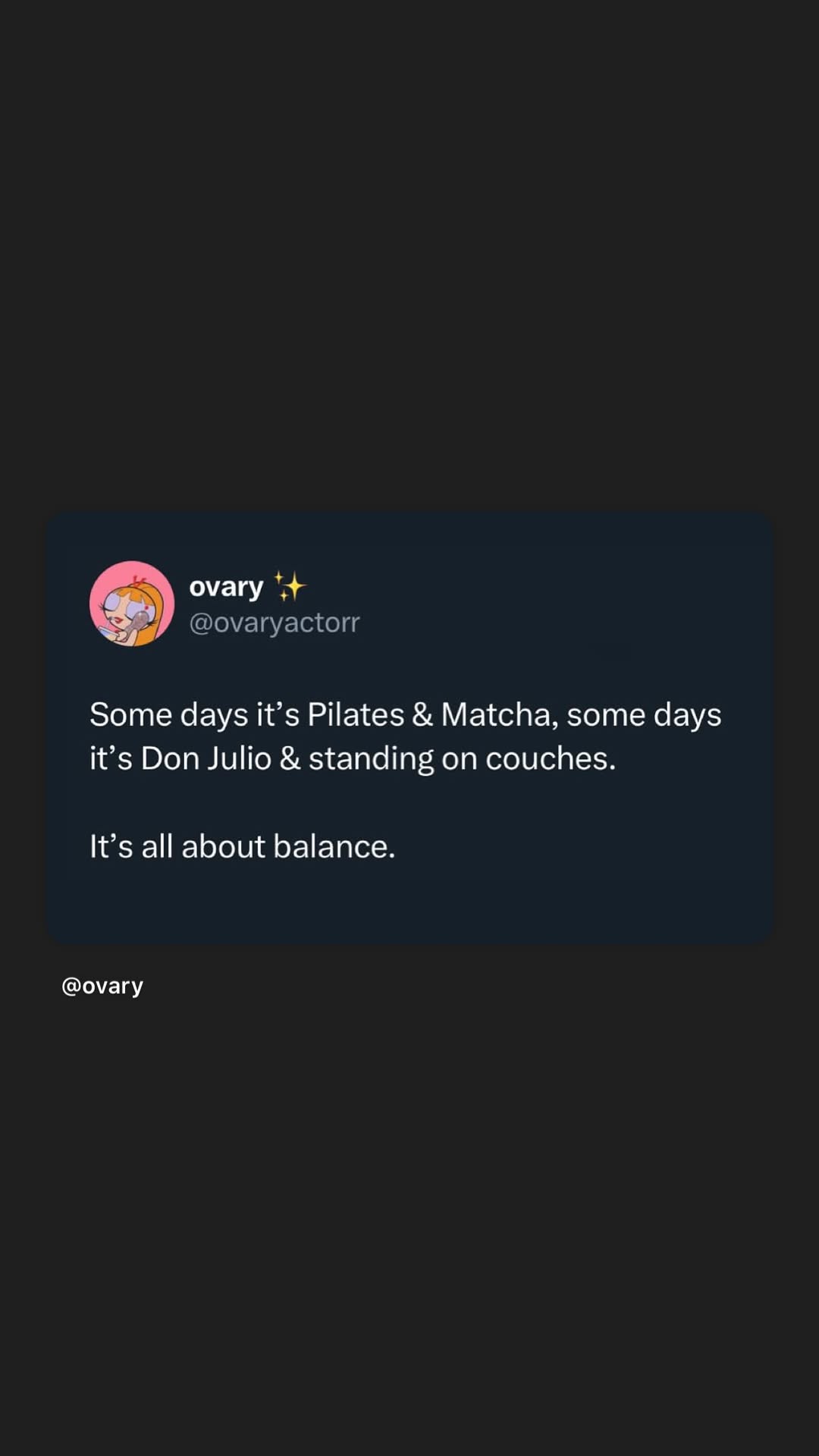
Task: Open the ovary display name
Action: coord(226,587)
